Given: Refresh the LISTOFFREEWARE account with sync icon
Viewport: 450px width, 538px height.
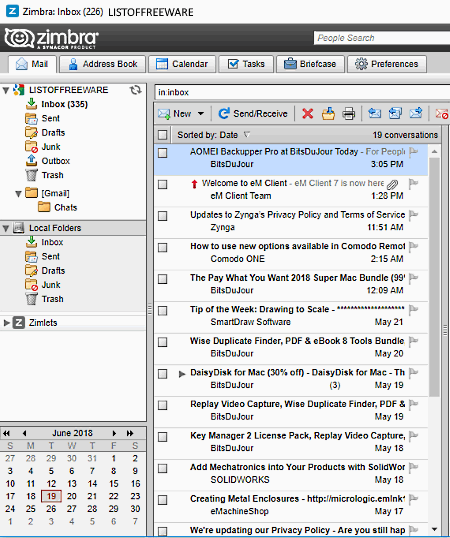Looking at the screenshot, I should point(135,90).
